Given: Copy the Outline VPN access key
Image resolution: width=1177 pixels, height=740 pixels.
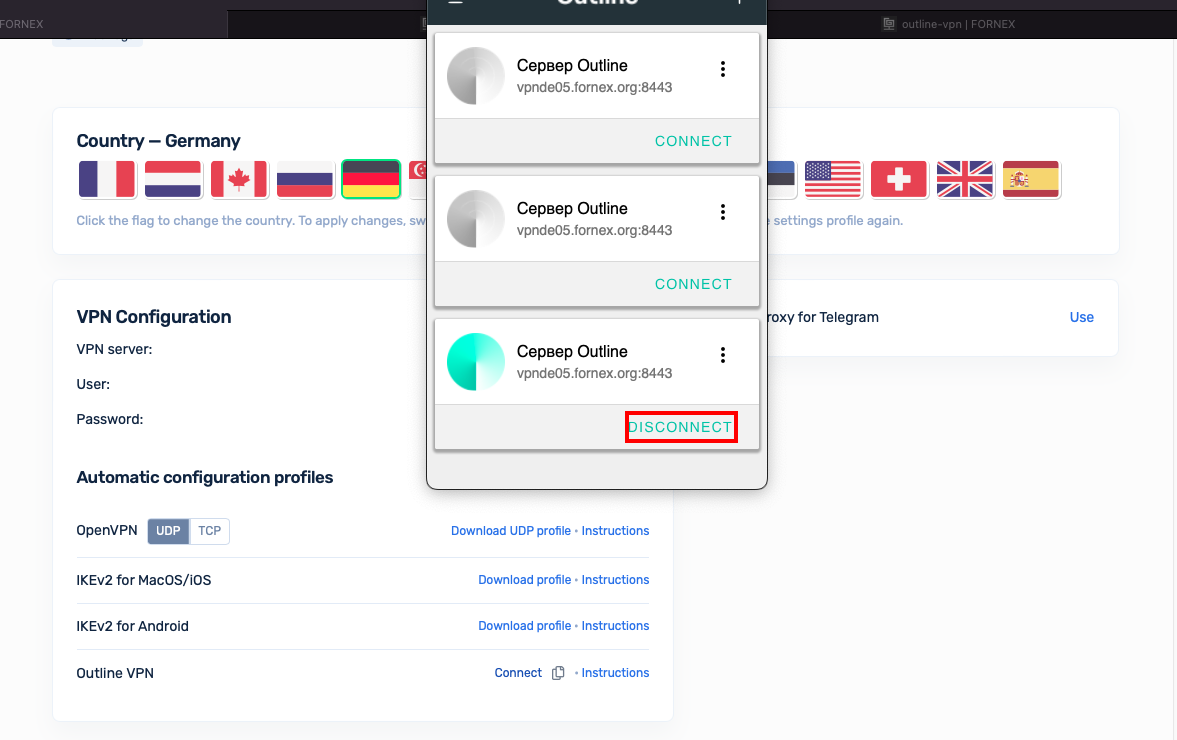Looking at the screenshot, I should (x=558, y=673).
